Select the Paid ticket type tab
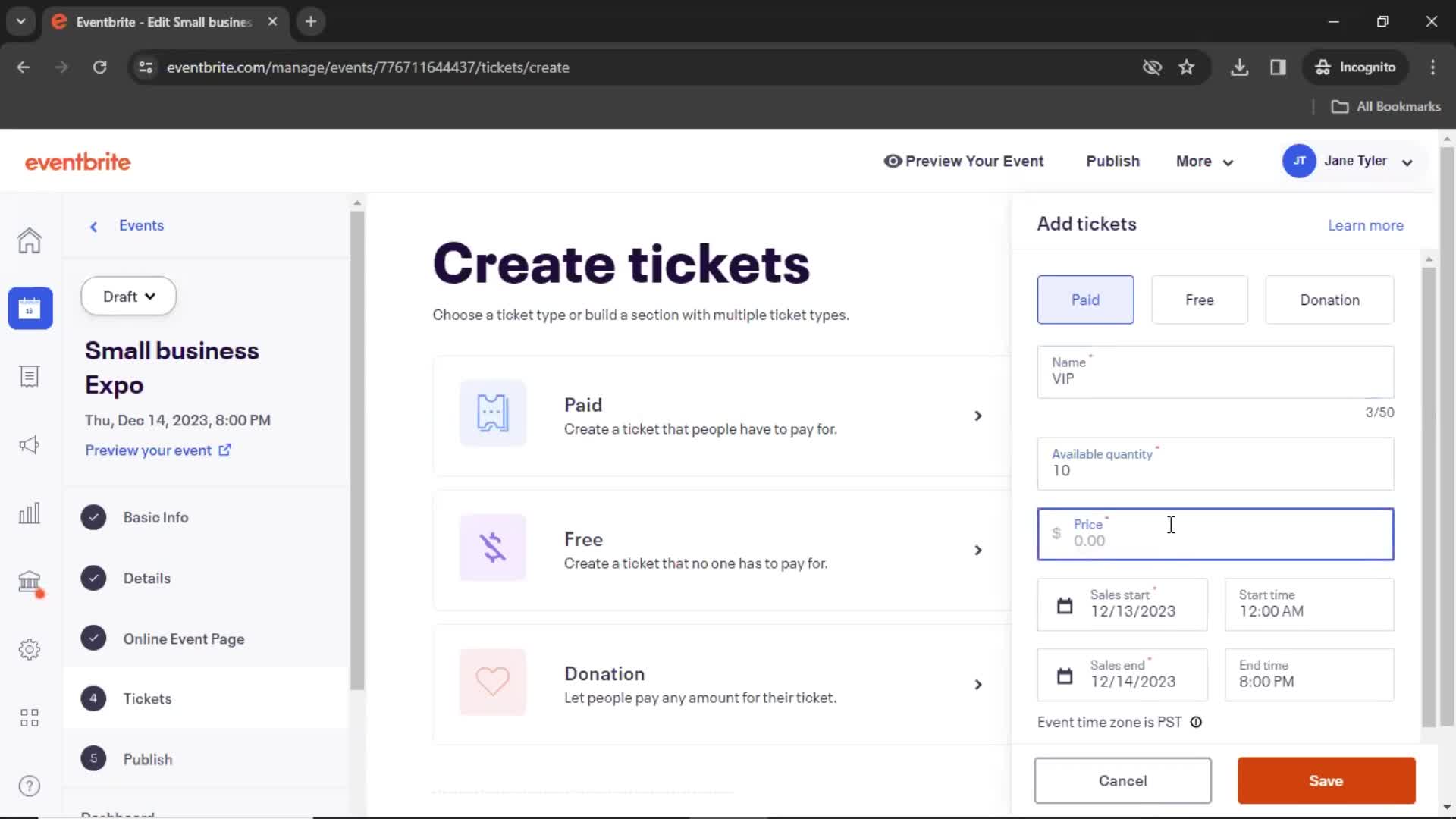 (x=1086, y=299)
